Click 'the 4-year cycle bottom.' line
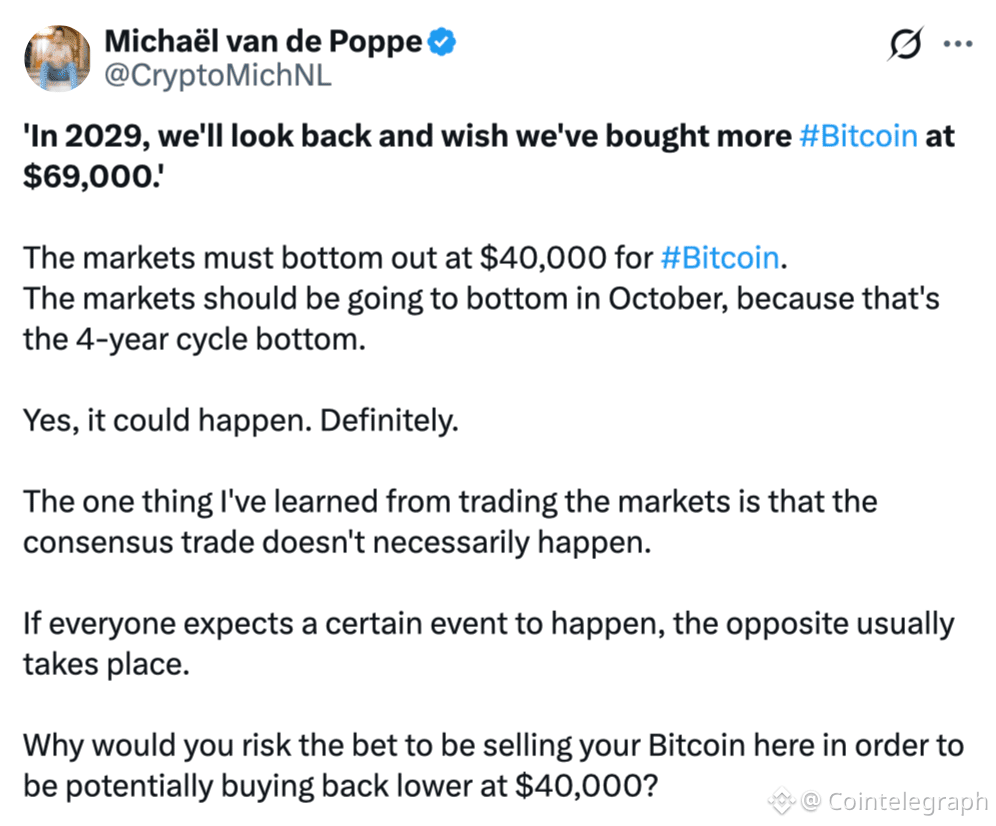996x826 pixels. (x=194, y=339)
